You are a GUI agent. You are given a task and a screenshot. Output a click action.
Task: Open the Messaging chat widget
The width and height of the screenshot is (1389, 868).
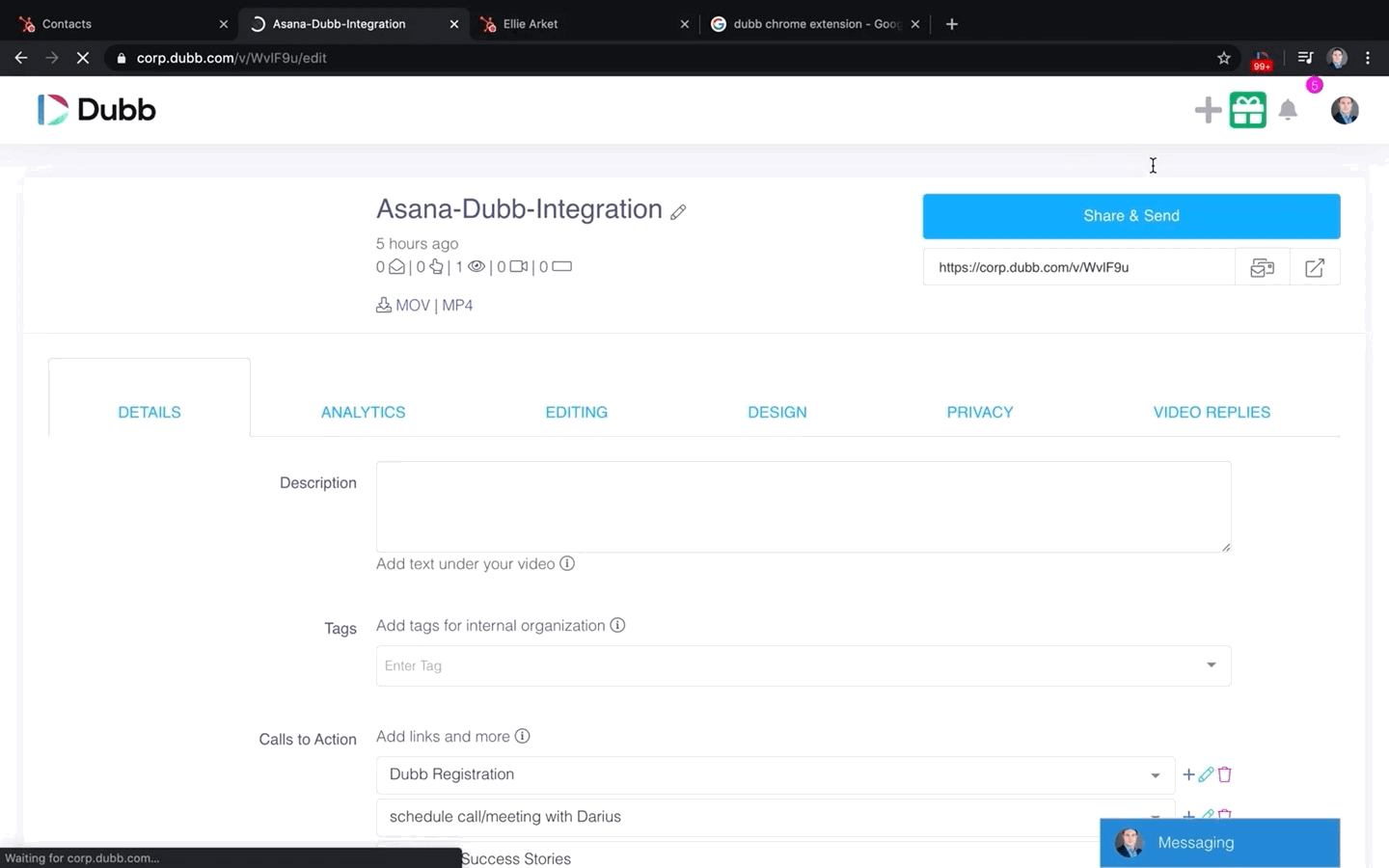[1220, 843]
